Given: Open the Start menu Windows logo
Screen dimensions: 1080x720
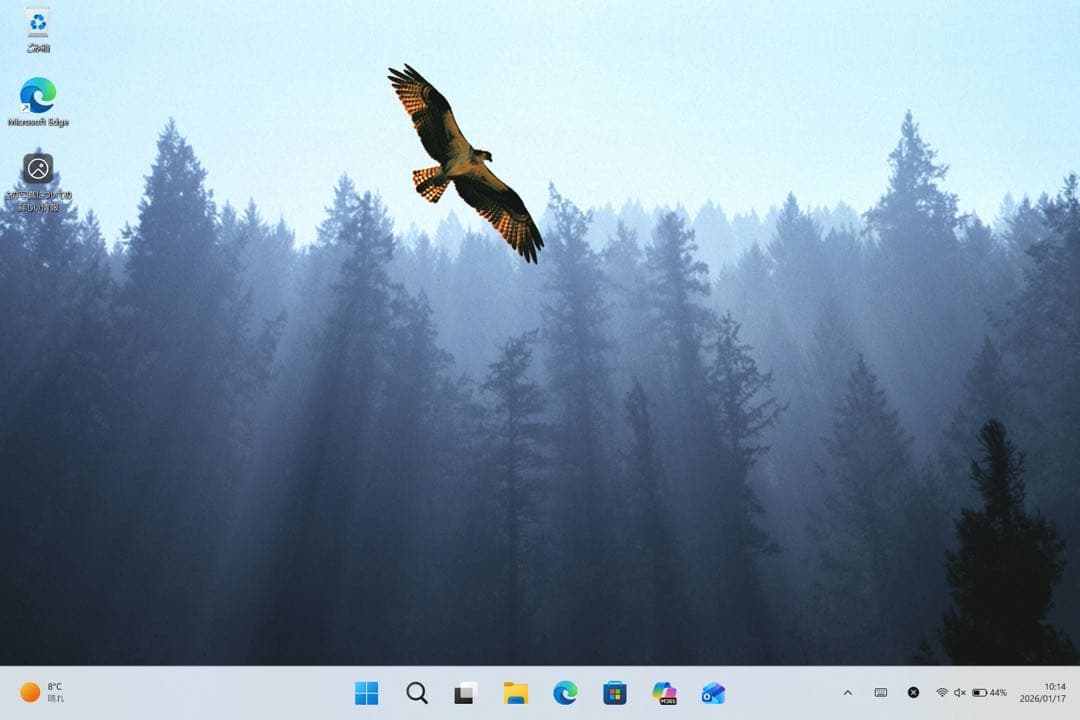Looking at the screenshot, I should (x=367, y=693).
